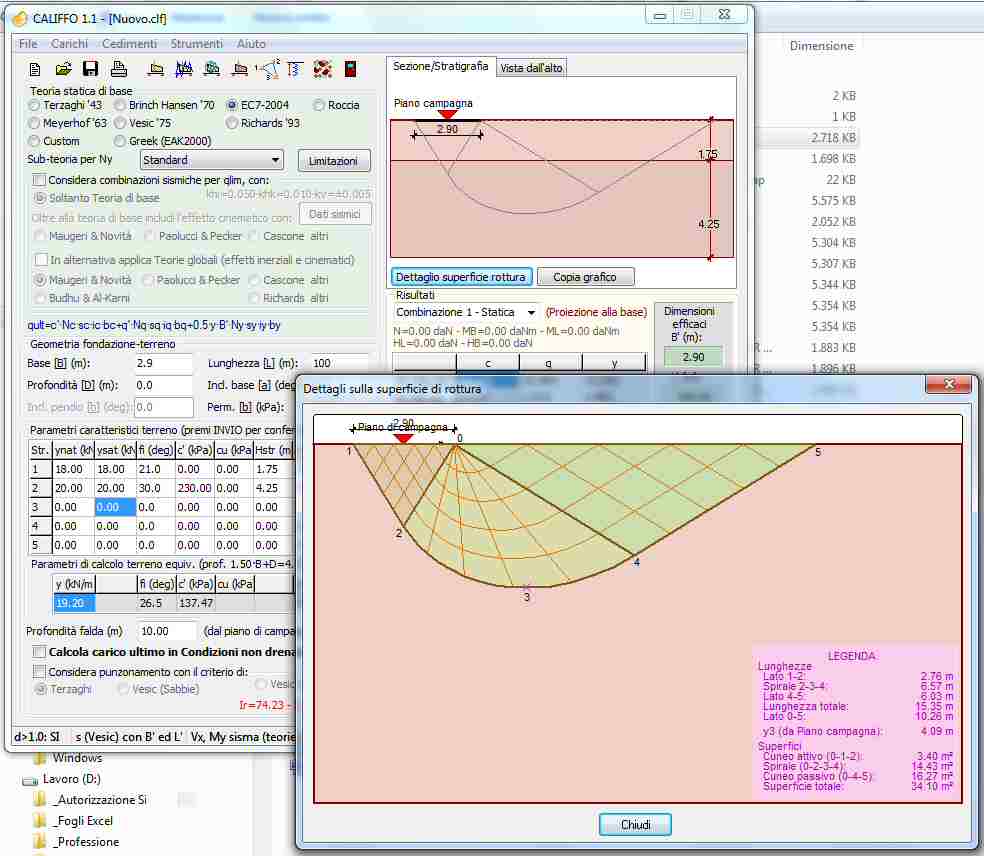984x856 pixels.
Task: Open the Sub-teoria per Ny Standard dropdown
Action: click(x=211, y=160)
